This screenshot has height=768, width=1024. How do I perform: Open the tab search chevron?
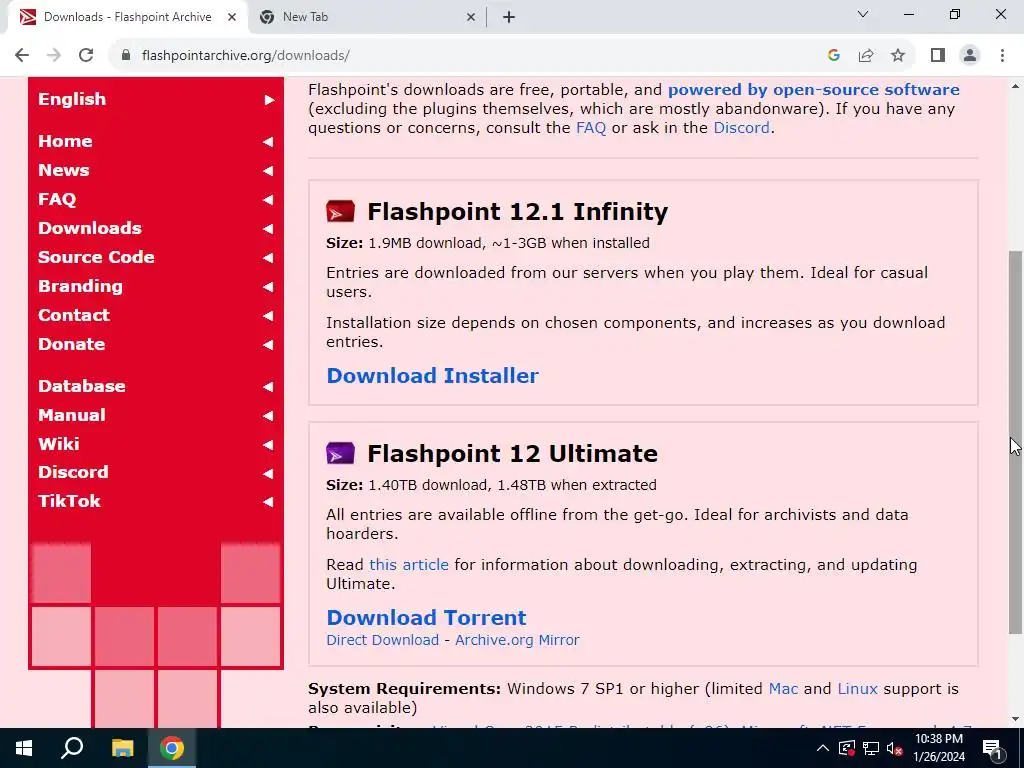(863, 14)
